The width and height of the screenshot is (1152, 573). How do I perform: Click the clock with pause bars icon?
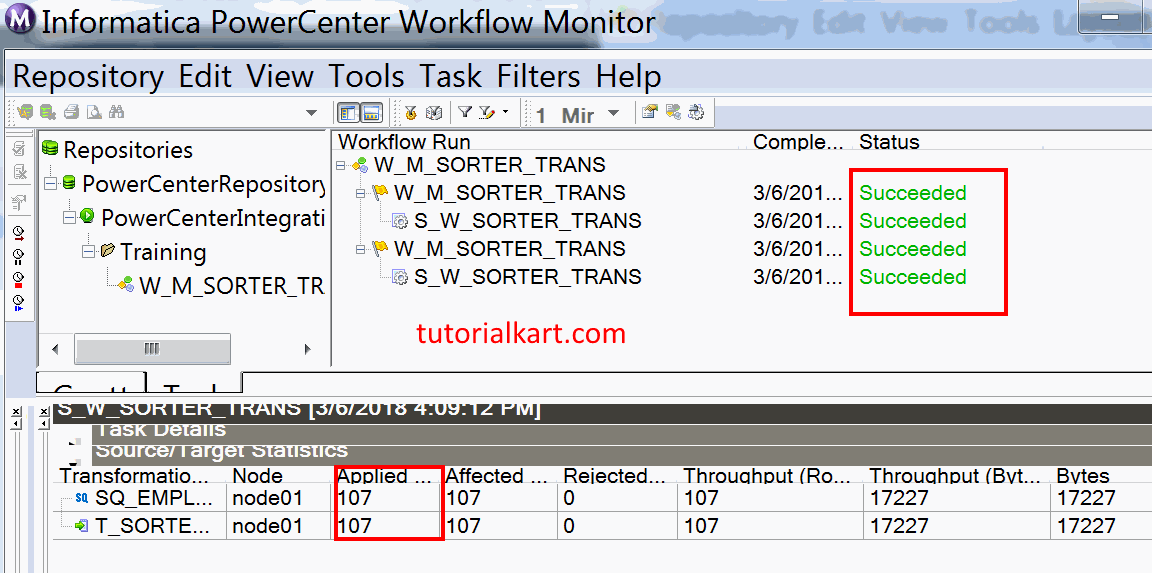click(x=19, y=256)
